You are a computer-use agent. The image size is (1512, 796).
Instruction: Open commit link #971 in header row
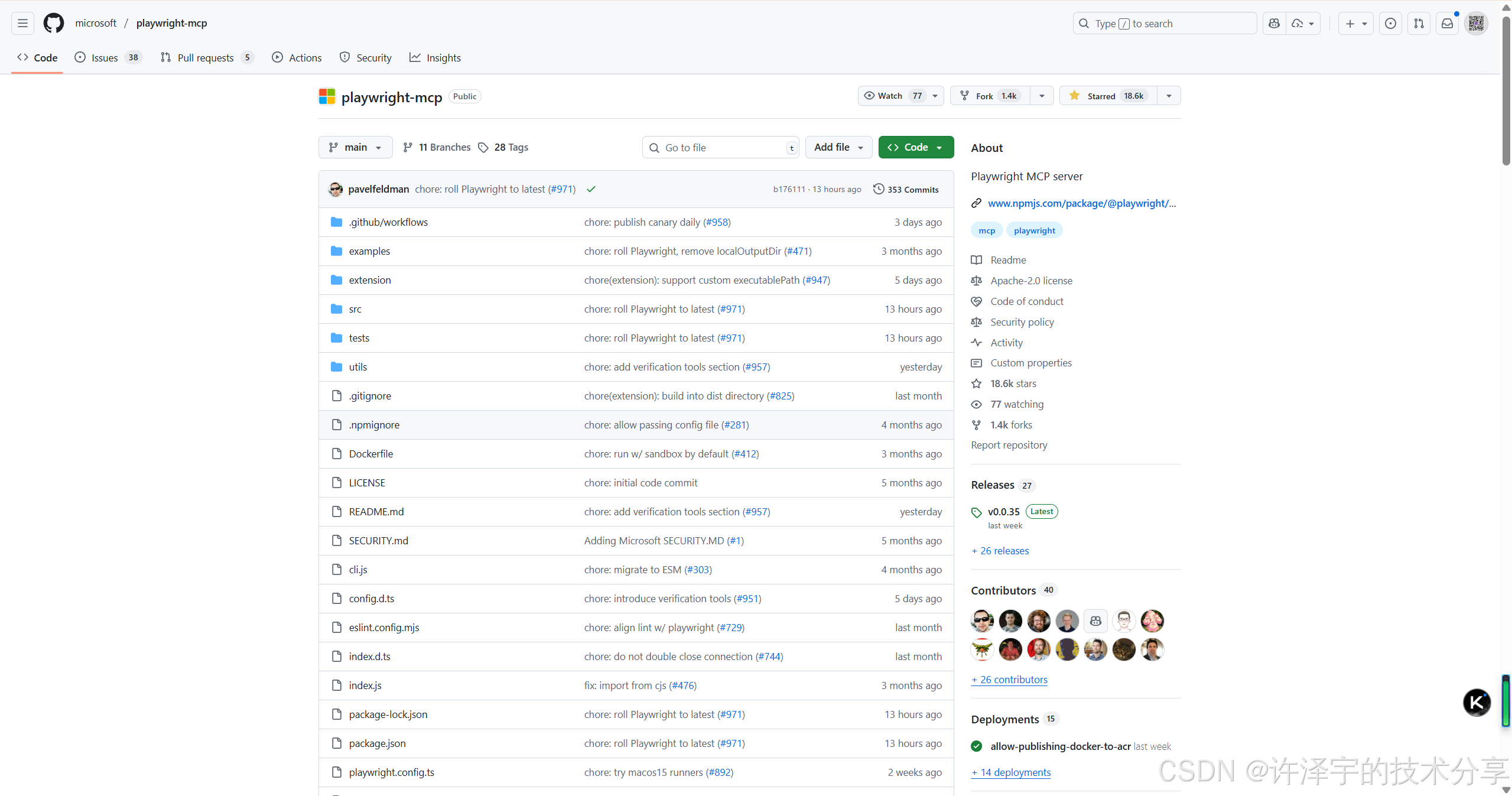pyautogui.click(x=561, y=189)
